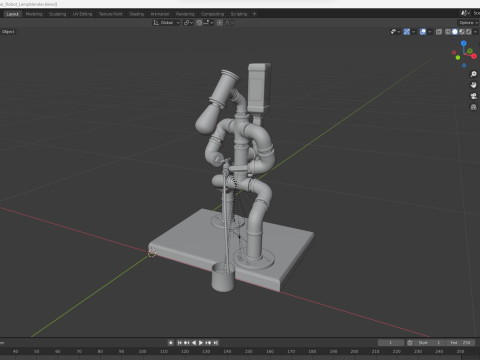Toggle show overlays button
The image size is (480, 360).
click(x=423, y=32)
